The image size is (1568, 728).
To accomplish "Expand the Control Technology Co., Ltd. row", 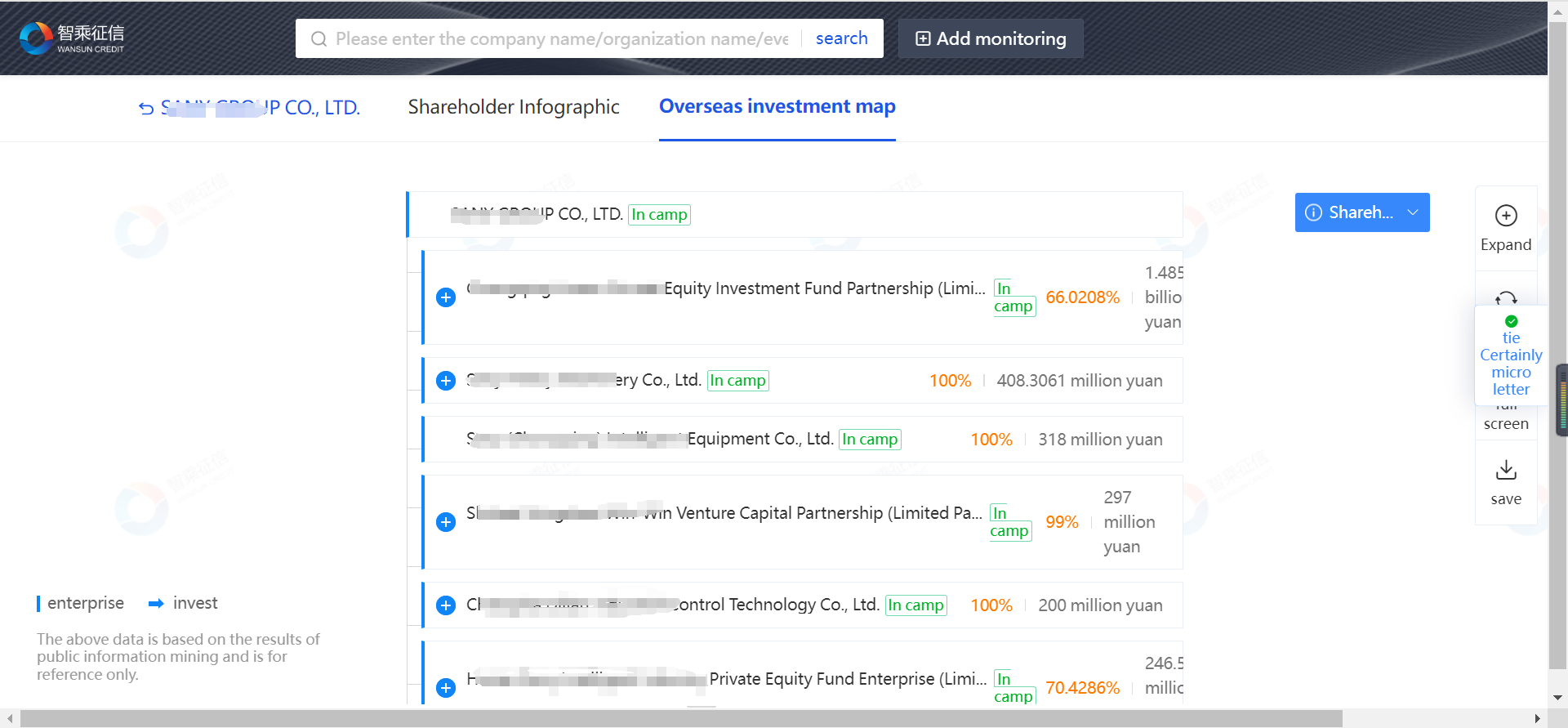I will point(446,605).
